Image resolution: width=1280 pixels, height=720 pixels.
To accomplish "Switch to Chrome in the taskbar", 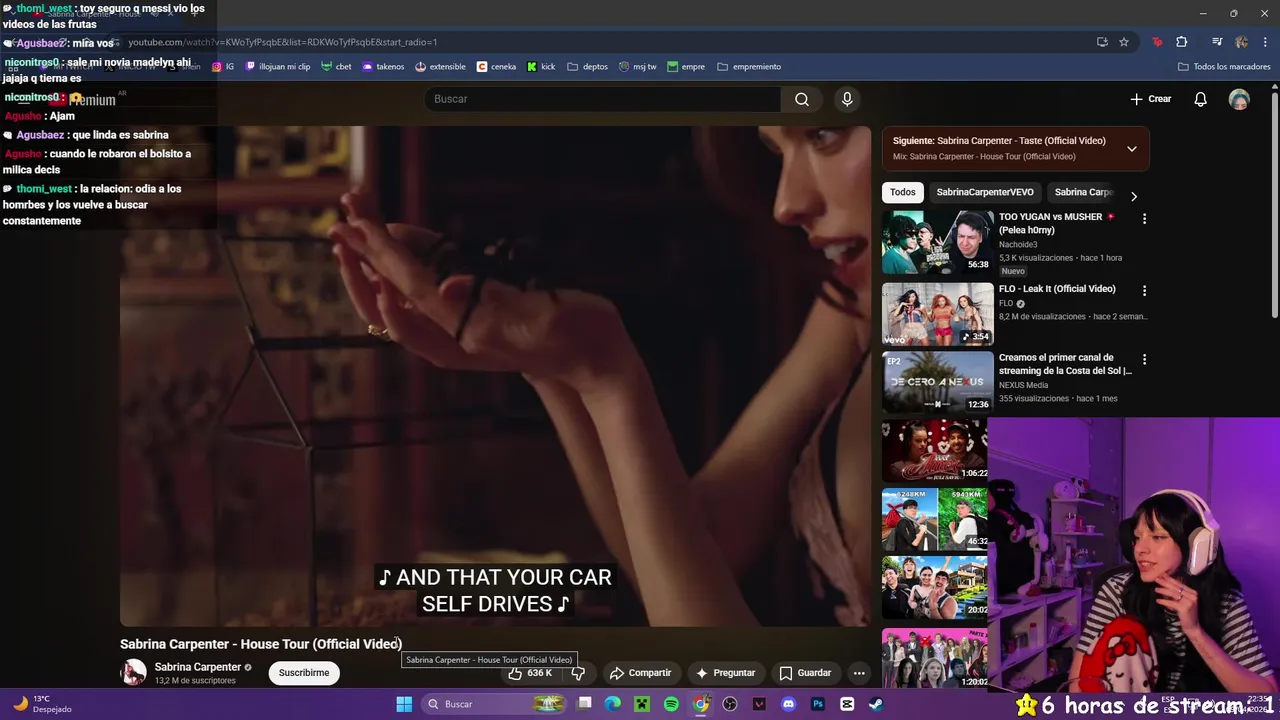I will 701,704.
